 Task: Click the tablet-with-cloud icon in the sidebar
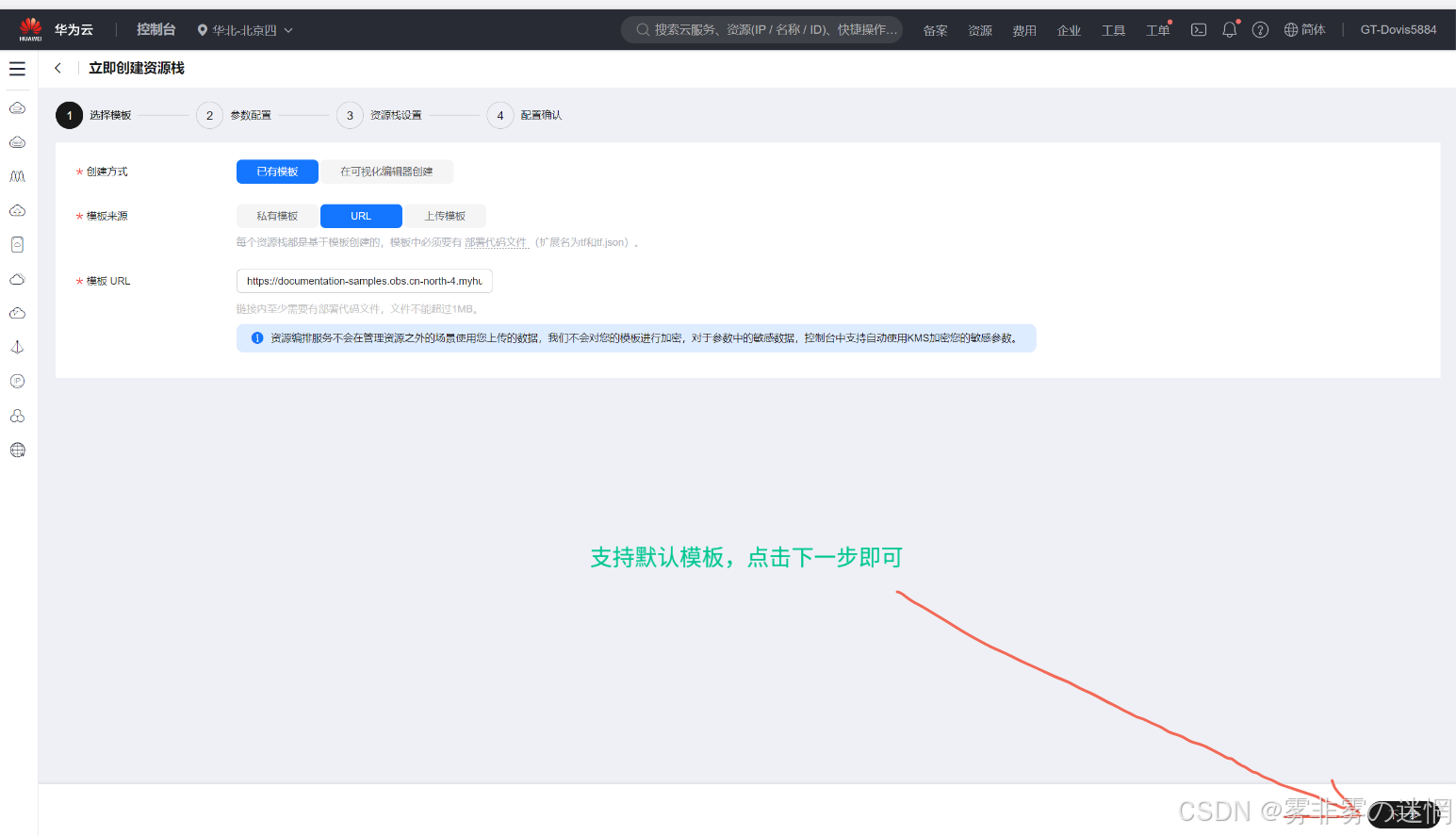(x=17, y=244)
